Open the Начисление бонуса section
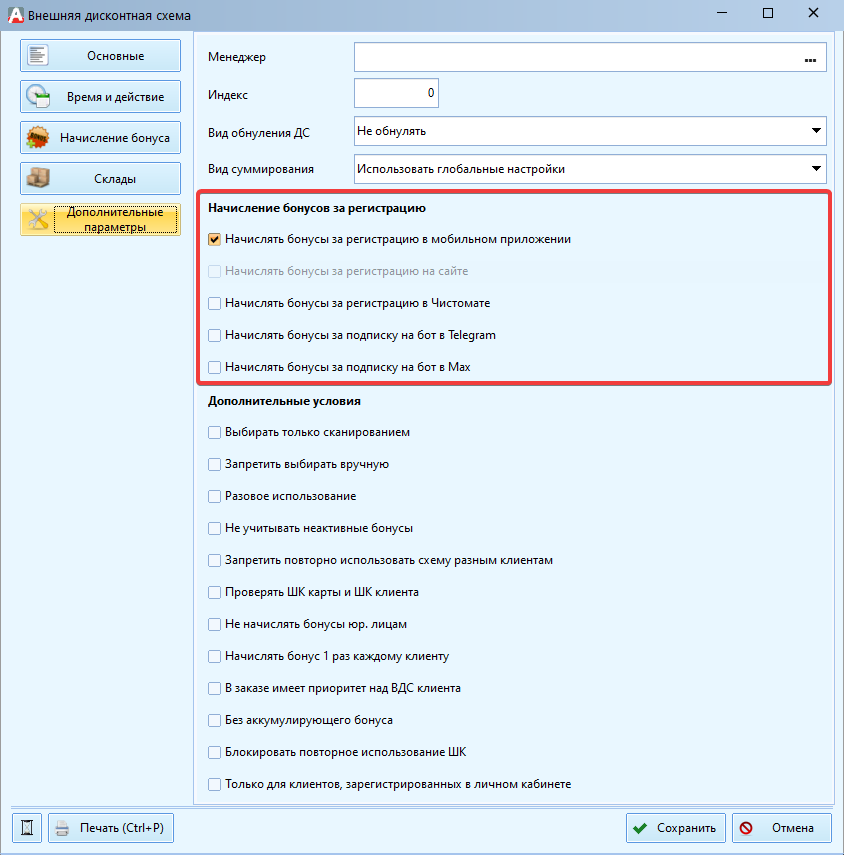 point(100,137)
